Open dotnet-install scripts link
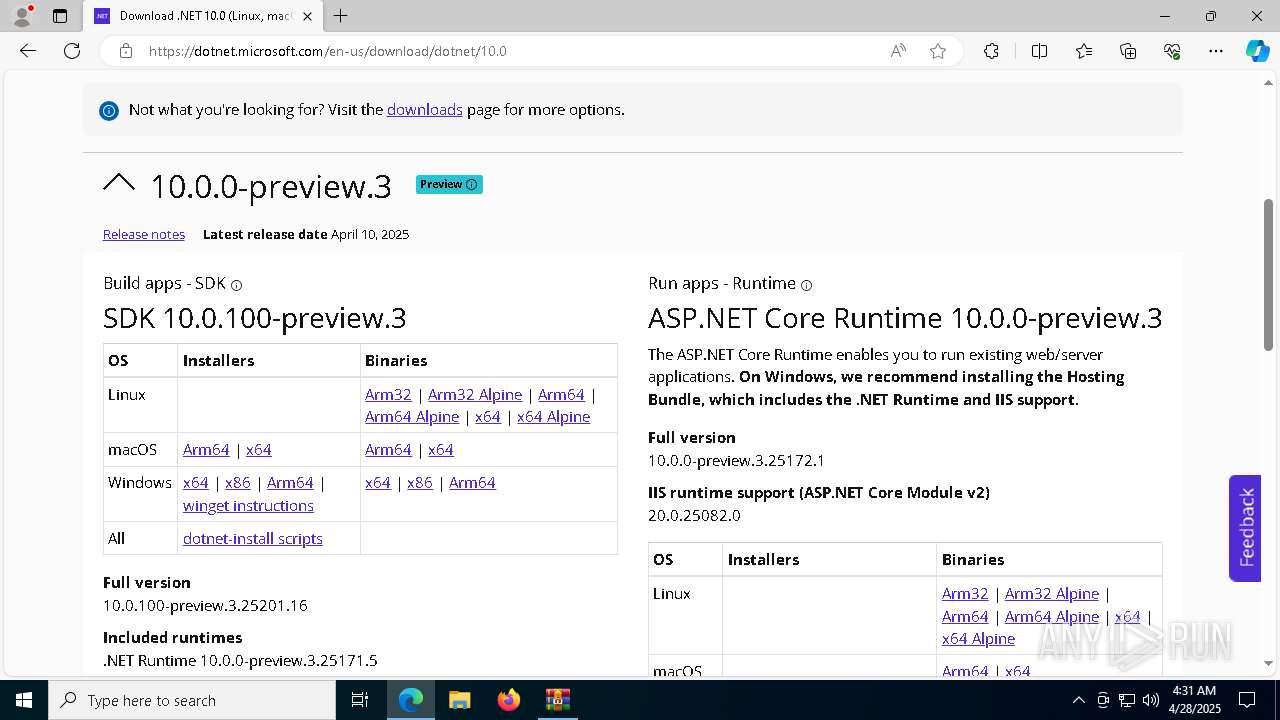Image resolution: width=1280 pixels, height=720 pixels. (x=253, y=539)
